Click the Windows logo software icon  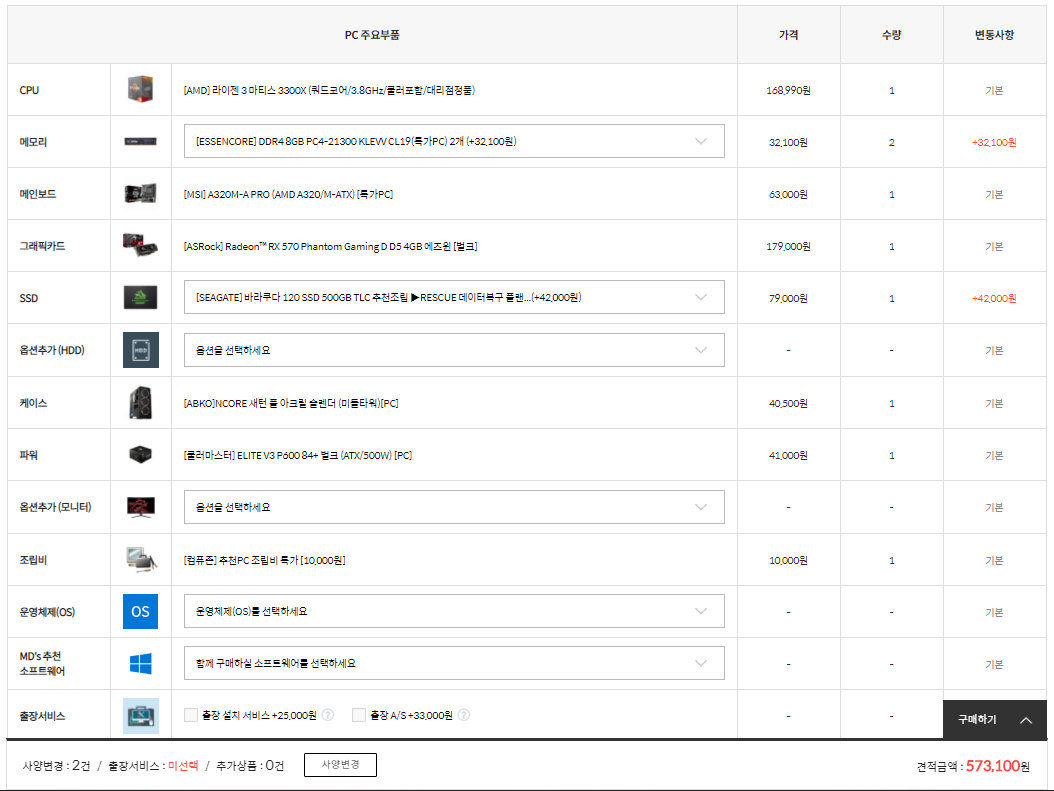tap(140, 663)
